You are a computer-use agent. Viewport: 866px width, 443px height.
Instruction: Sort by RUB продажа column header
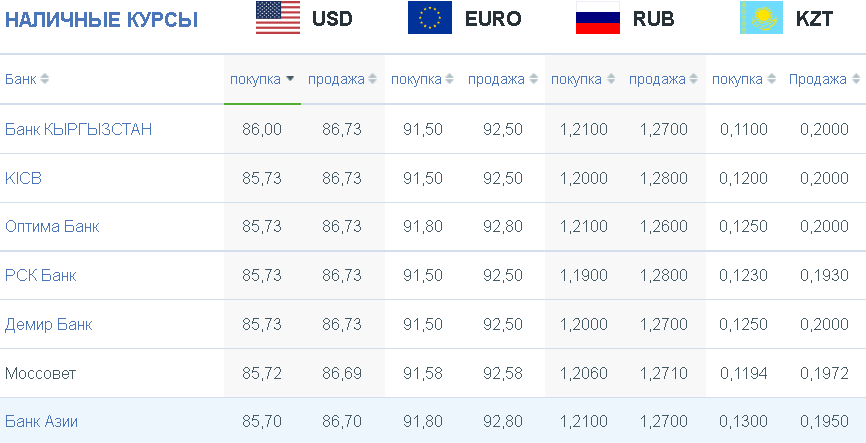pyautogui.click(x=663, y=80)
